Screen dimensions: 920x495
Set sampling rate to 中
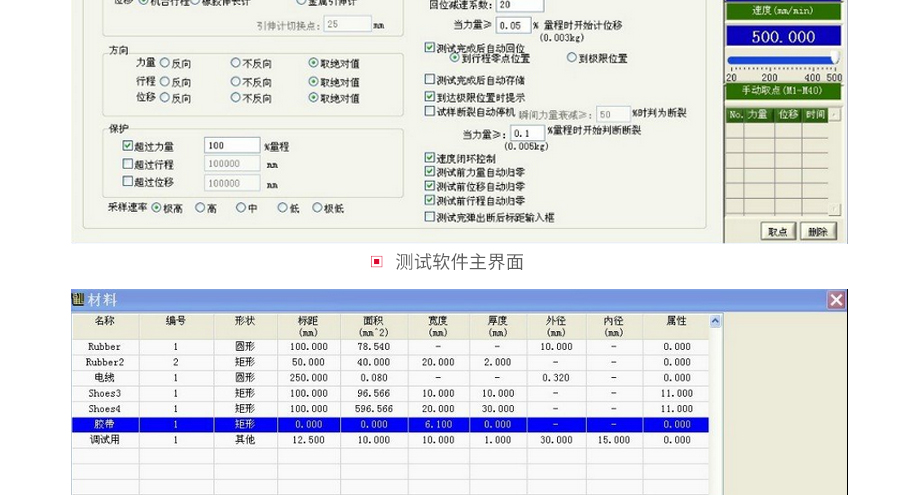(241, 208)
